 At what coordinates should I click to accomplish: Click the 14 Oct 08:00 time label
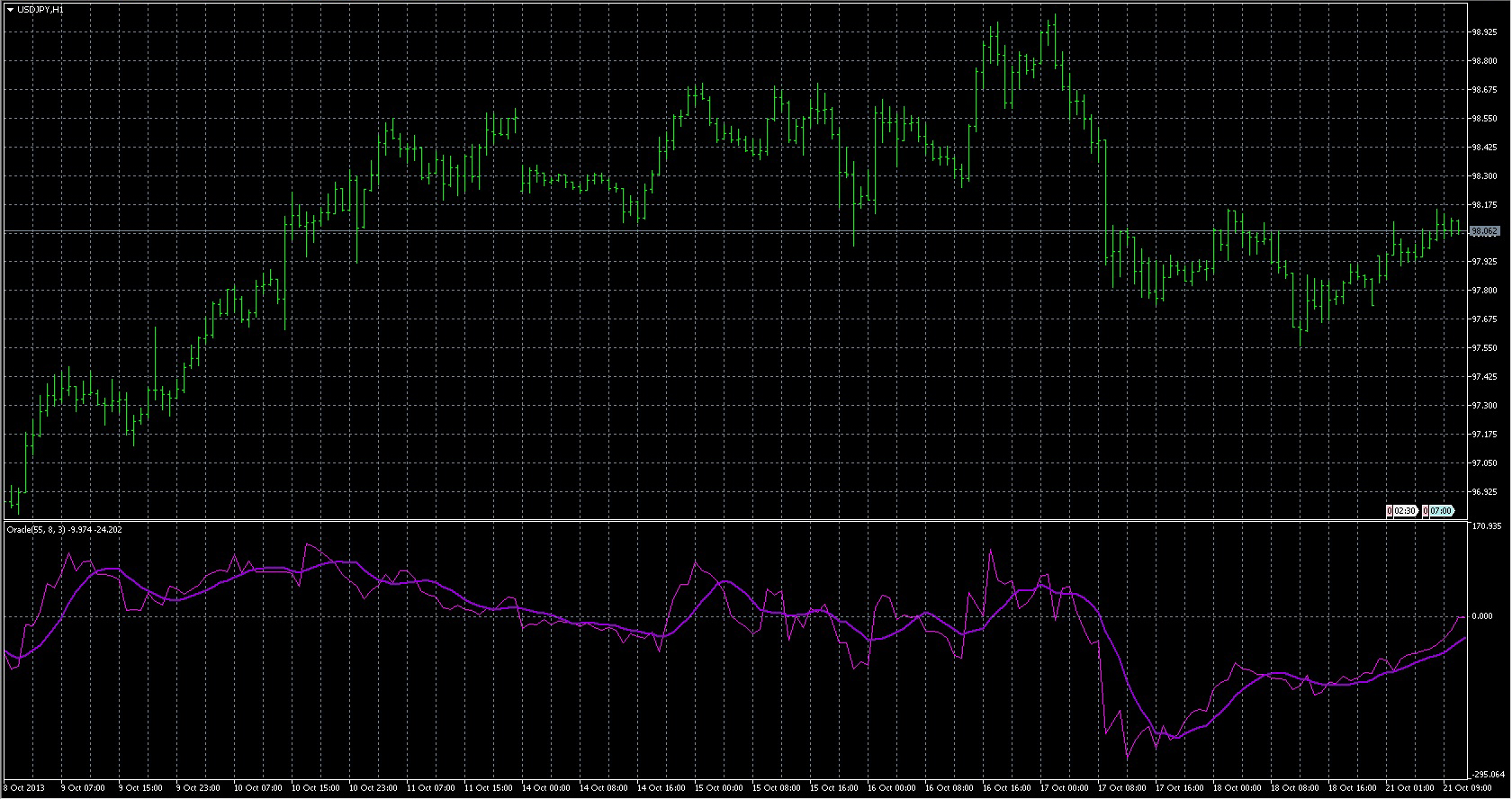[603, 788]
